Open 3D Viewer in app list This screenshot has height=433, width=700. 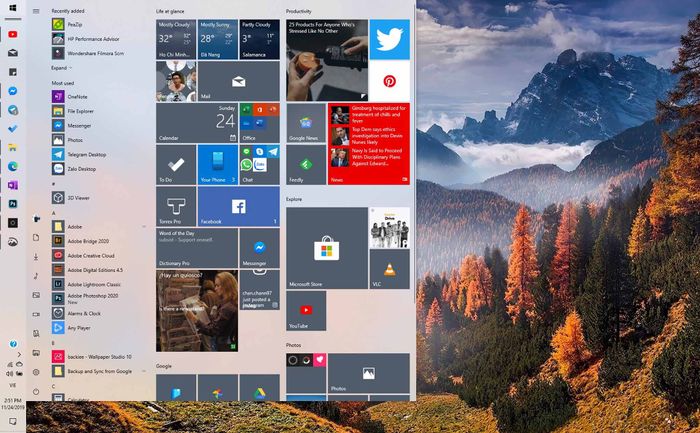click(x=99, y=198)
